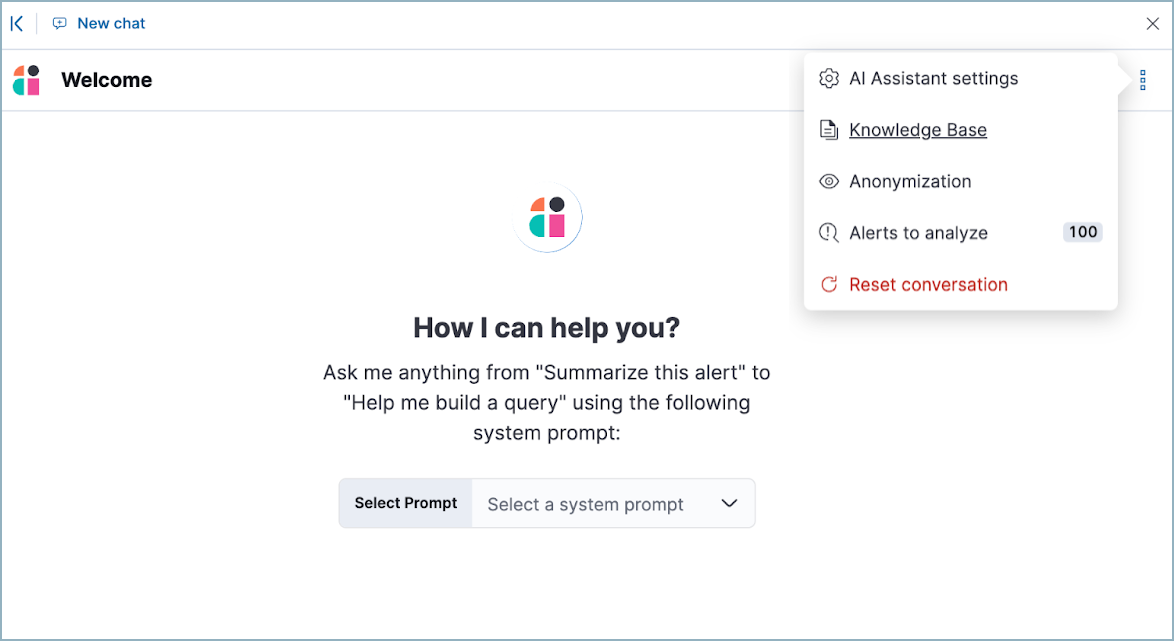Collapse the panel using the left arrow icon

pos(16,22)
